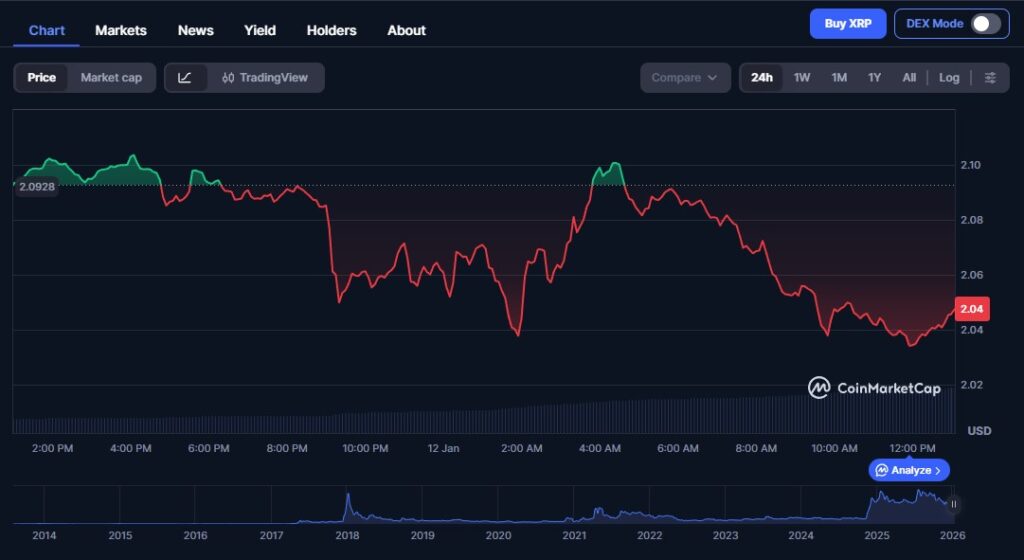The height and width of the screenshot is (560, 1024).
Task: Click the Buy XRP button
Action: pos(848,23)
